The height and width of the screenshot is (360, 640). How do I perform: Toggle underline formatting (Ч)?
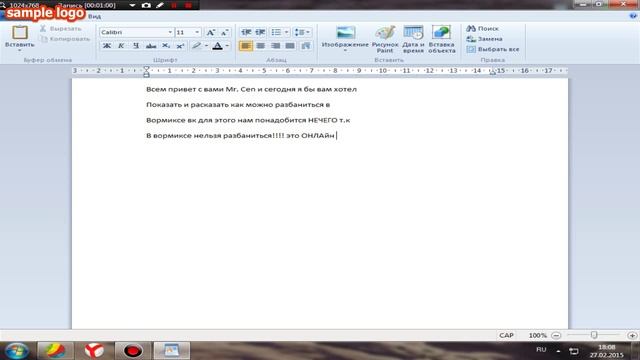point(136,46)
